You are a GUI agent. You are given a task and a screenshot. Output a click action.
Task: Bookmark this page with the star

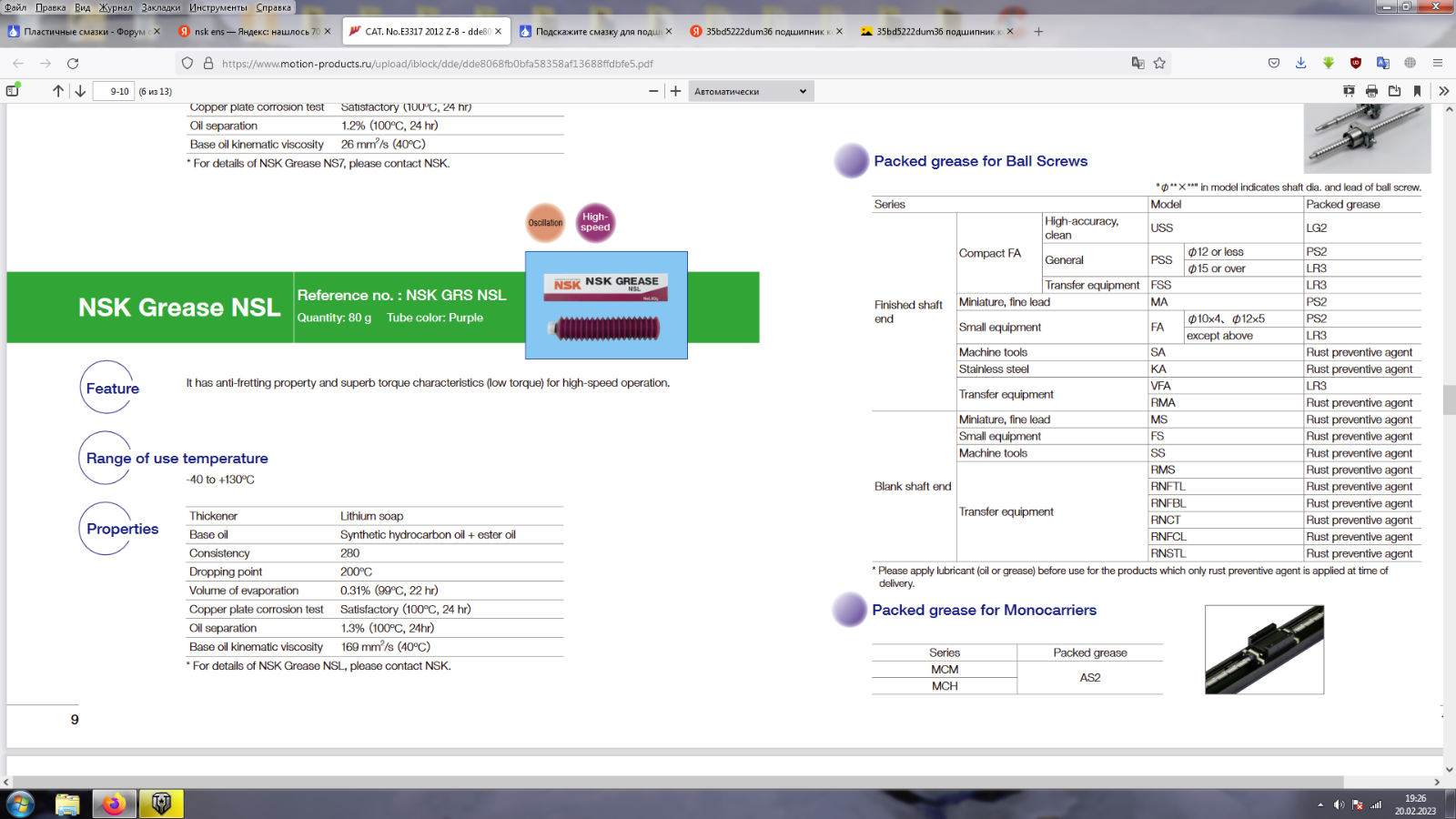click(x=1159, y=63)
